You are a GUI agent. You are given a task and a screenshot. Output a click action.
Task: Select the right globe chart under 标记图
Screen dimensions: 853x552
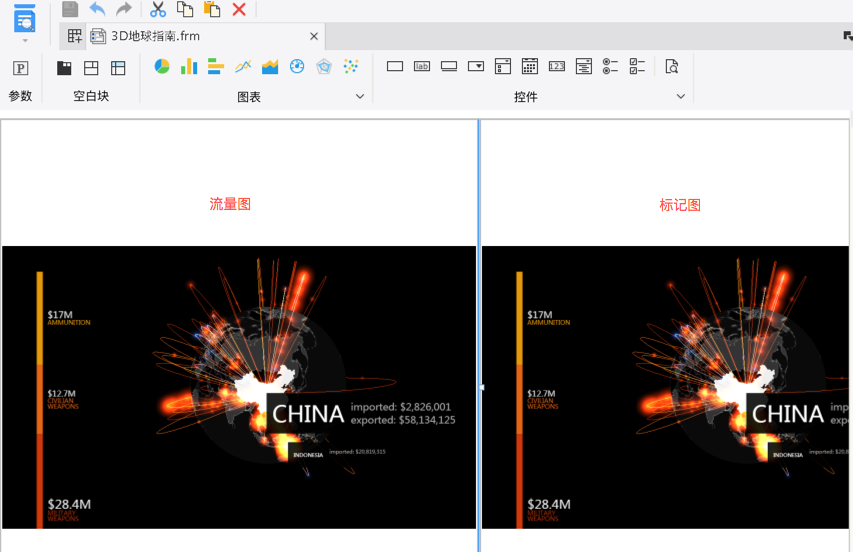(665, 387)
